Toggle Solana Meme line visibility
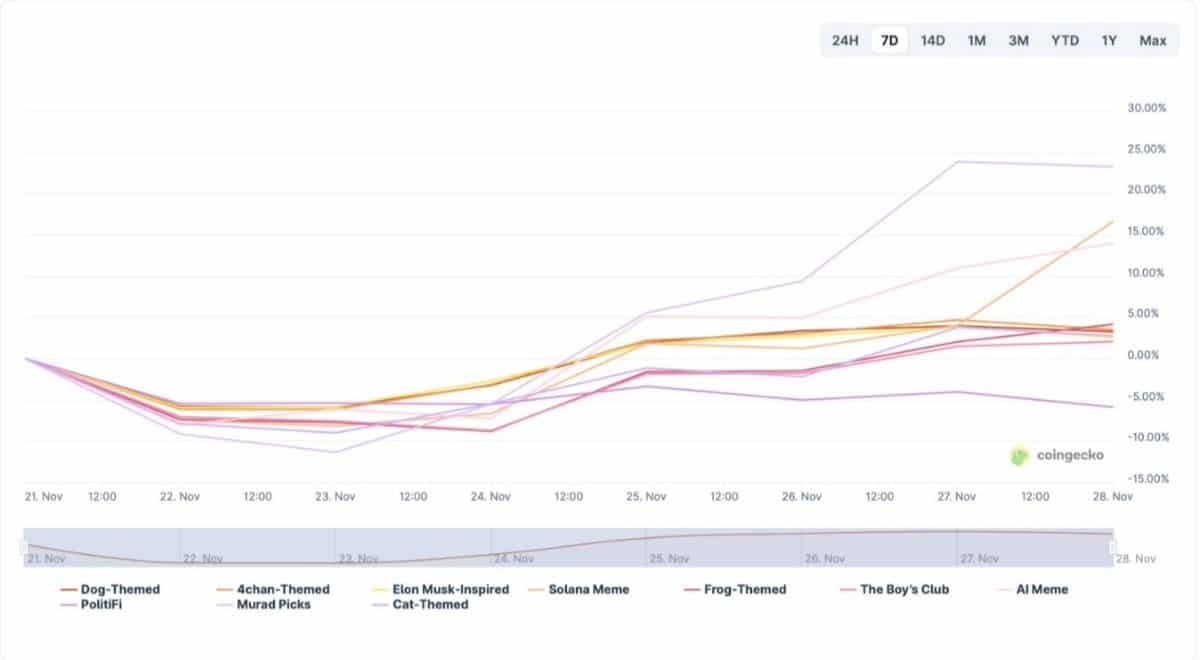This screenshot has height=660, width=1200. (x=588, y=589)
